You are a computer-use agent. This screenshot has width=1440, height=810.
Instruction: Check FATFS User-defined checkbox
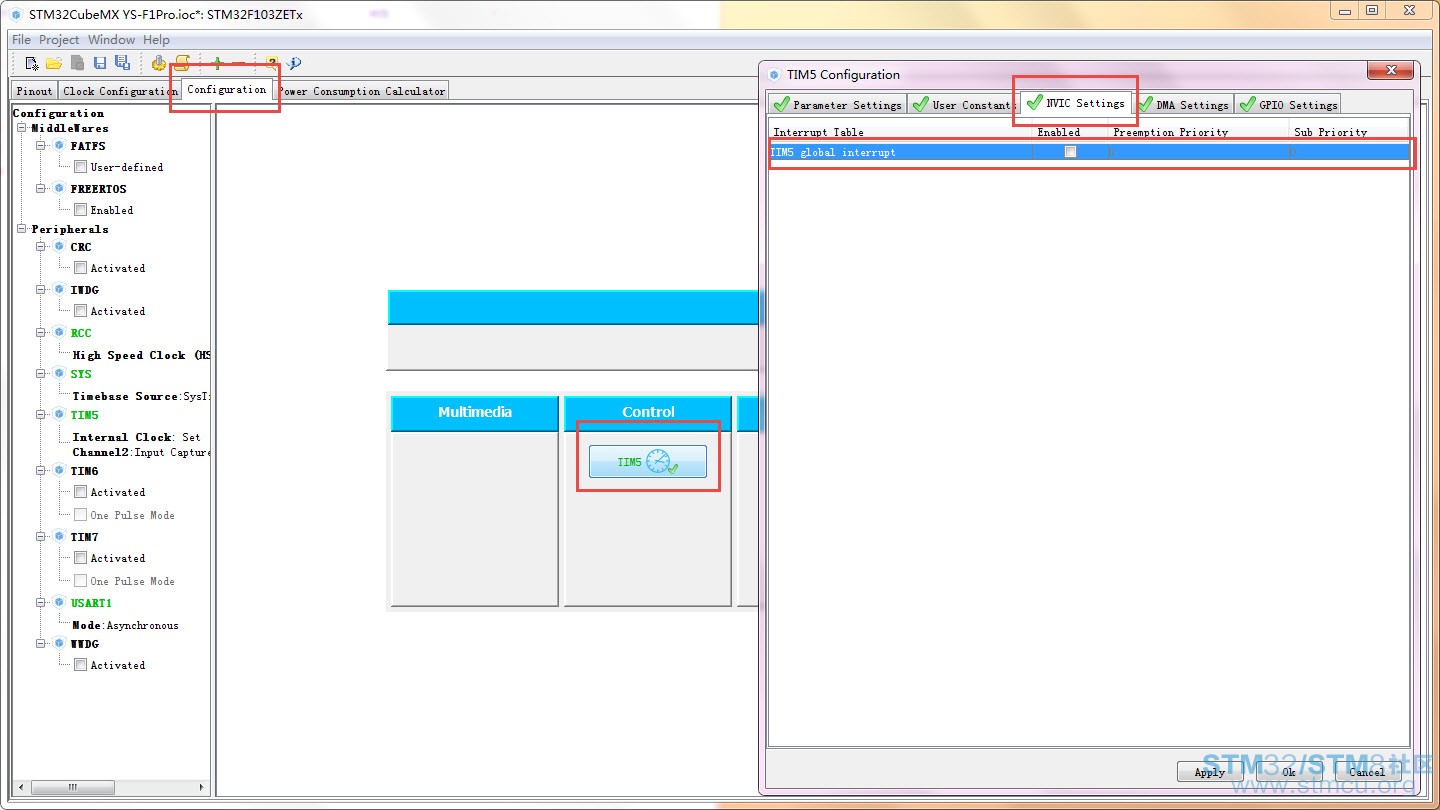pyautogui.click(x=80, y=167)
